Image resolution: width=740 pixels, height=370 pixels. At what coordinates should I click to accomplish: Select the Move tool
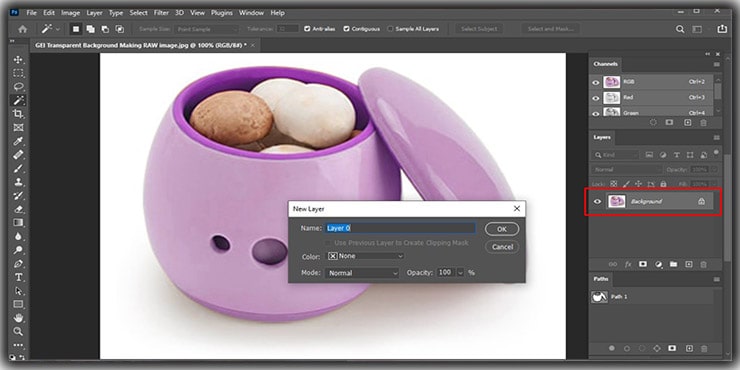tap(18, 60)
